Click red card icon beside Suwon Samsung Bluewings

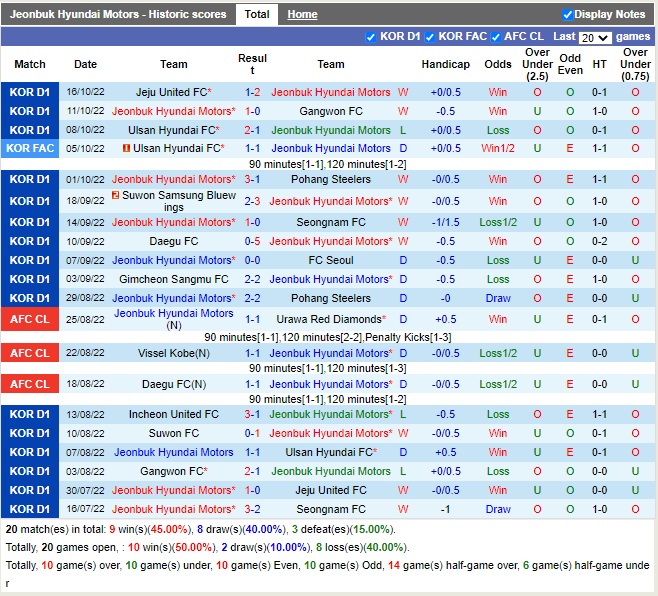point(117,196)
